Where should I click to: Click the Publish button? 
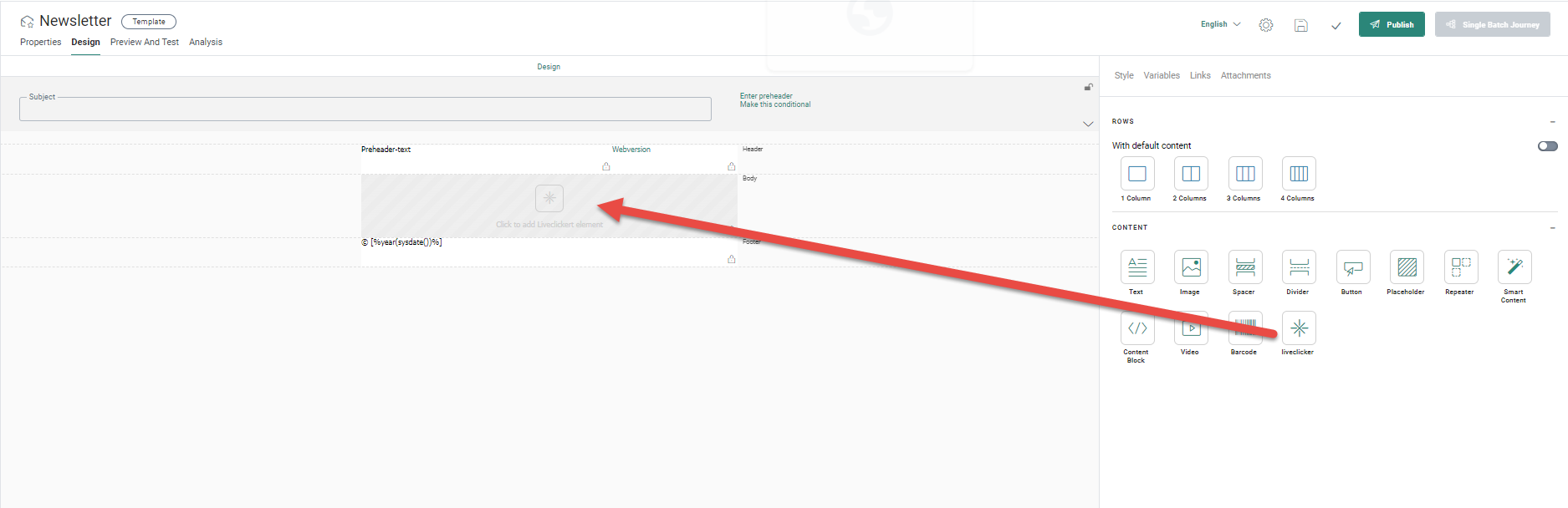(x=1391, y=24)
